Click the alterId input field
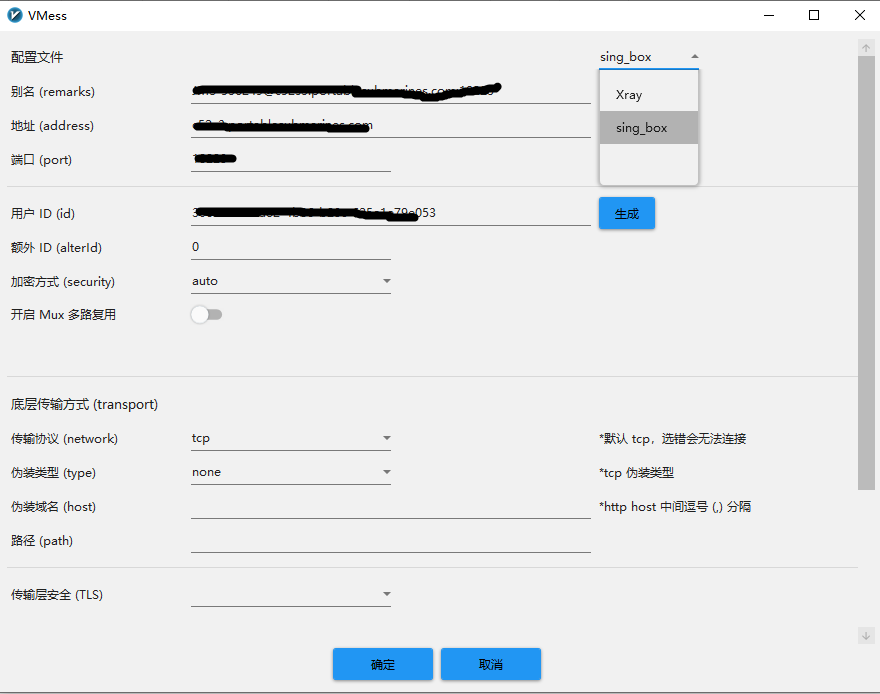The image size is (880, 694). point(290,247)
